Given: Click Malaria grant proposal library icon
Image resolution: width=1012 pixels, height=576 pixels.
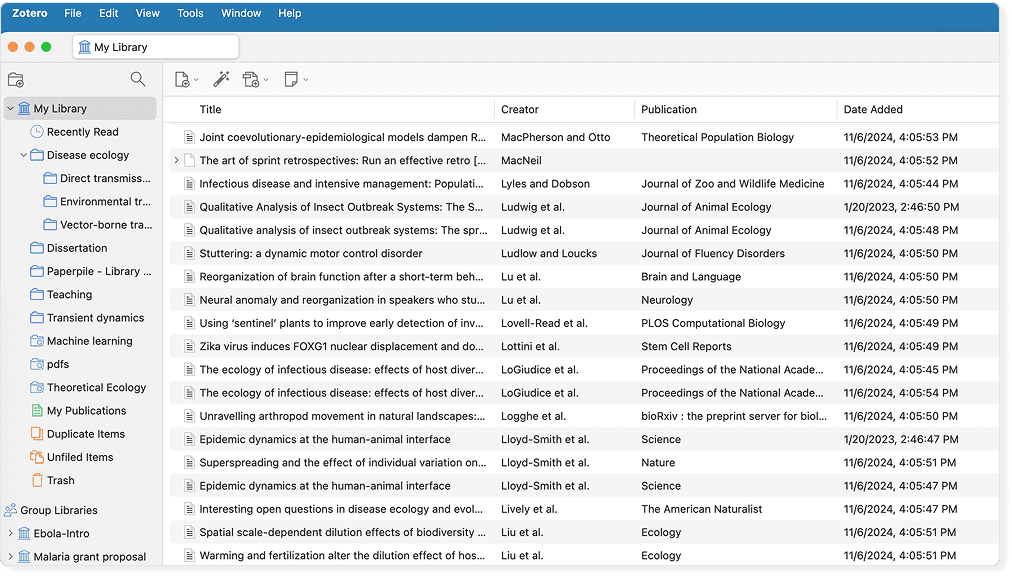Looking at the screenshot, I should coord(24,557).
